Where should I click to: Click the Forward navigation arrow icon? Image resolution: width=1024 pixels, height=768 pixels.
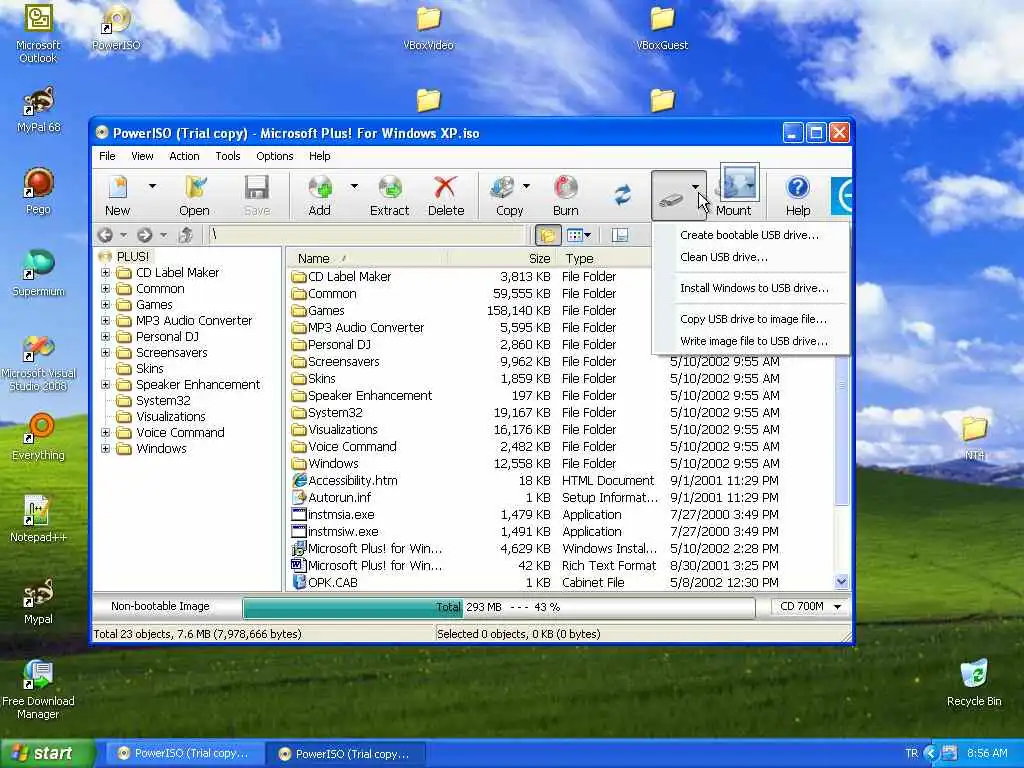145,235
